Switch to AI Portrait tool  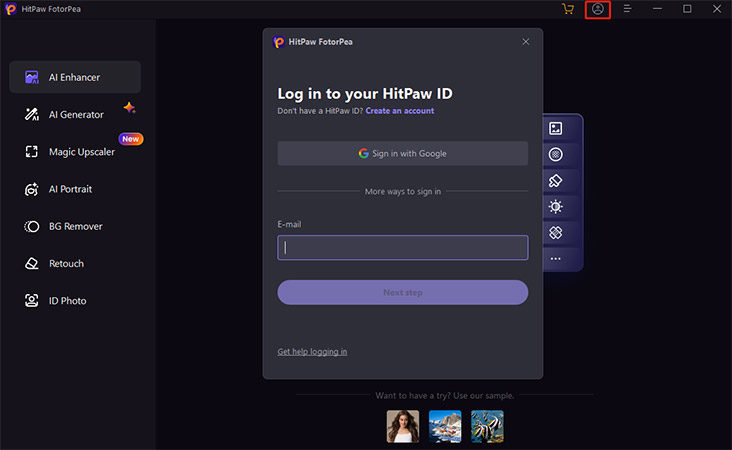coord(75,189)
